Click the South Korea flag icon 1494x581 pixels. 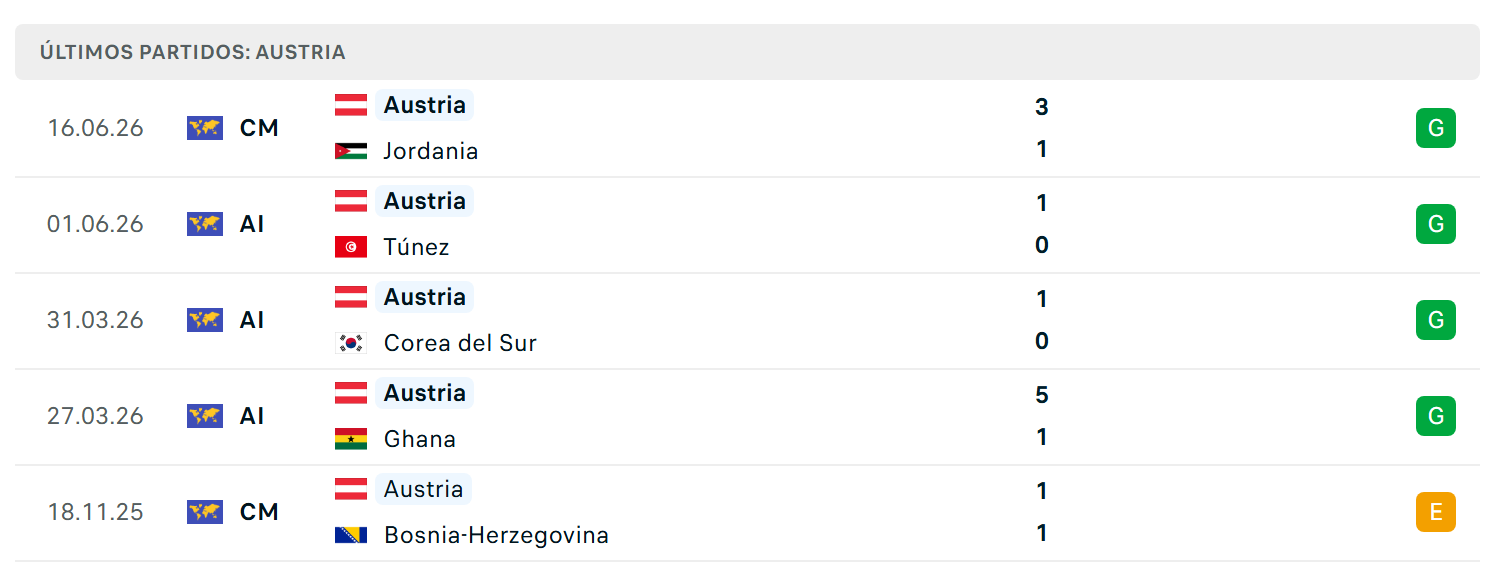351,343
